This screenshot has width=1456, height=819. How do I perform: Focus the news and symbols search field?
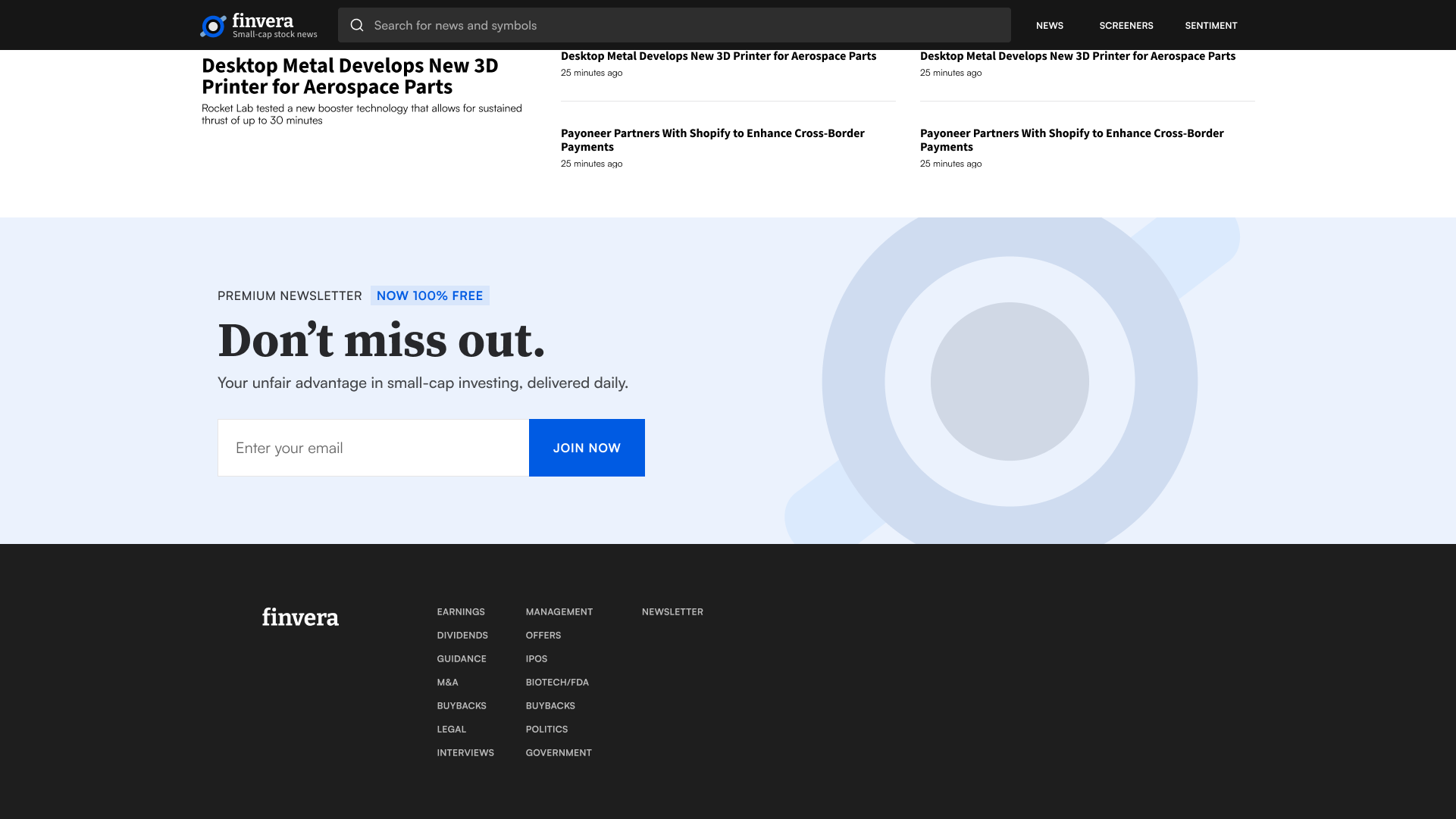coord(682,26)
